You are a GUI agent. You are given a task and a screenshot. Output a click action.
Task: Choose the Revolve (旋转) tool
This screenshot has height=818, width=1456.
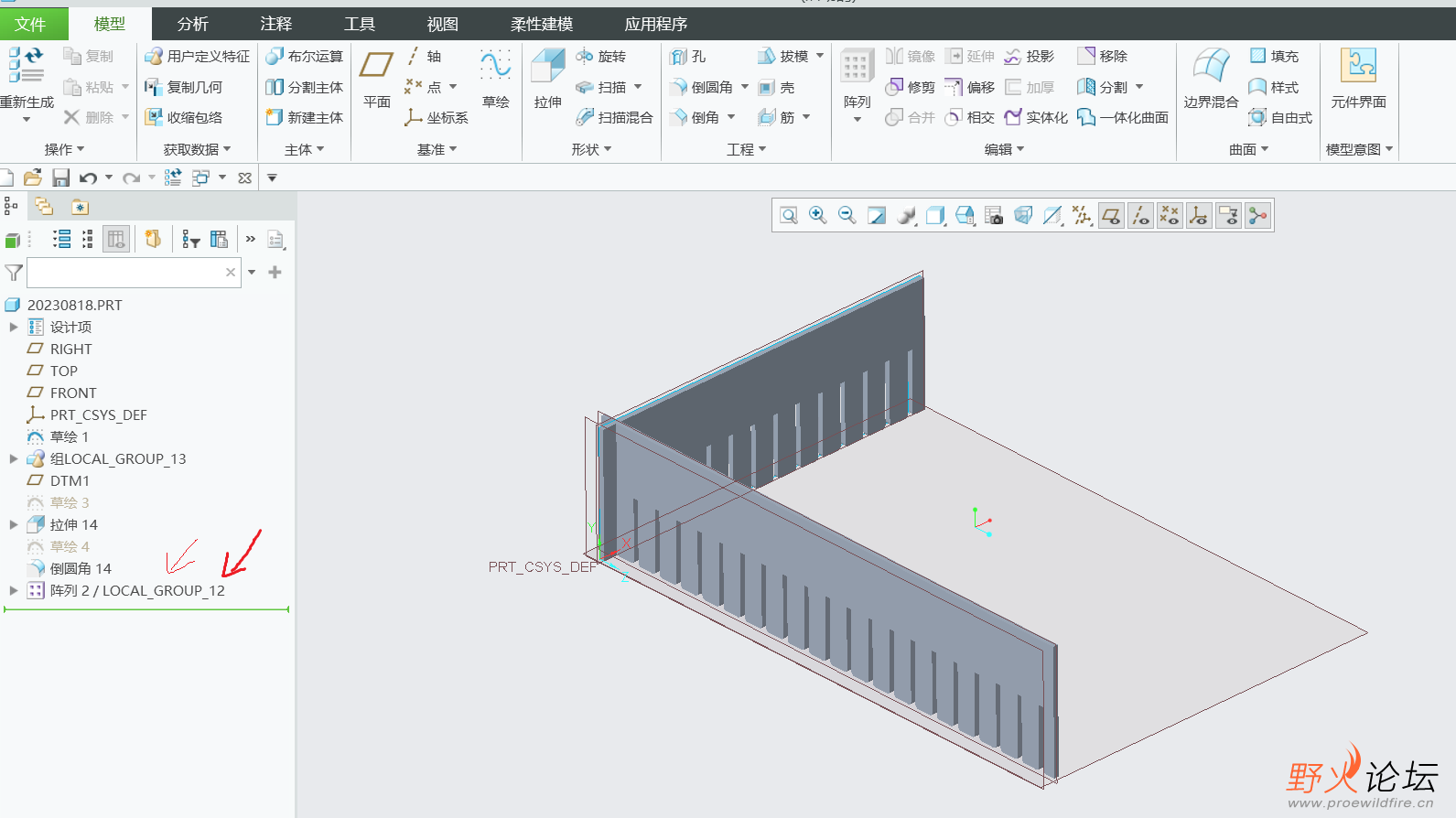[x=600, y=57]
